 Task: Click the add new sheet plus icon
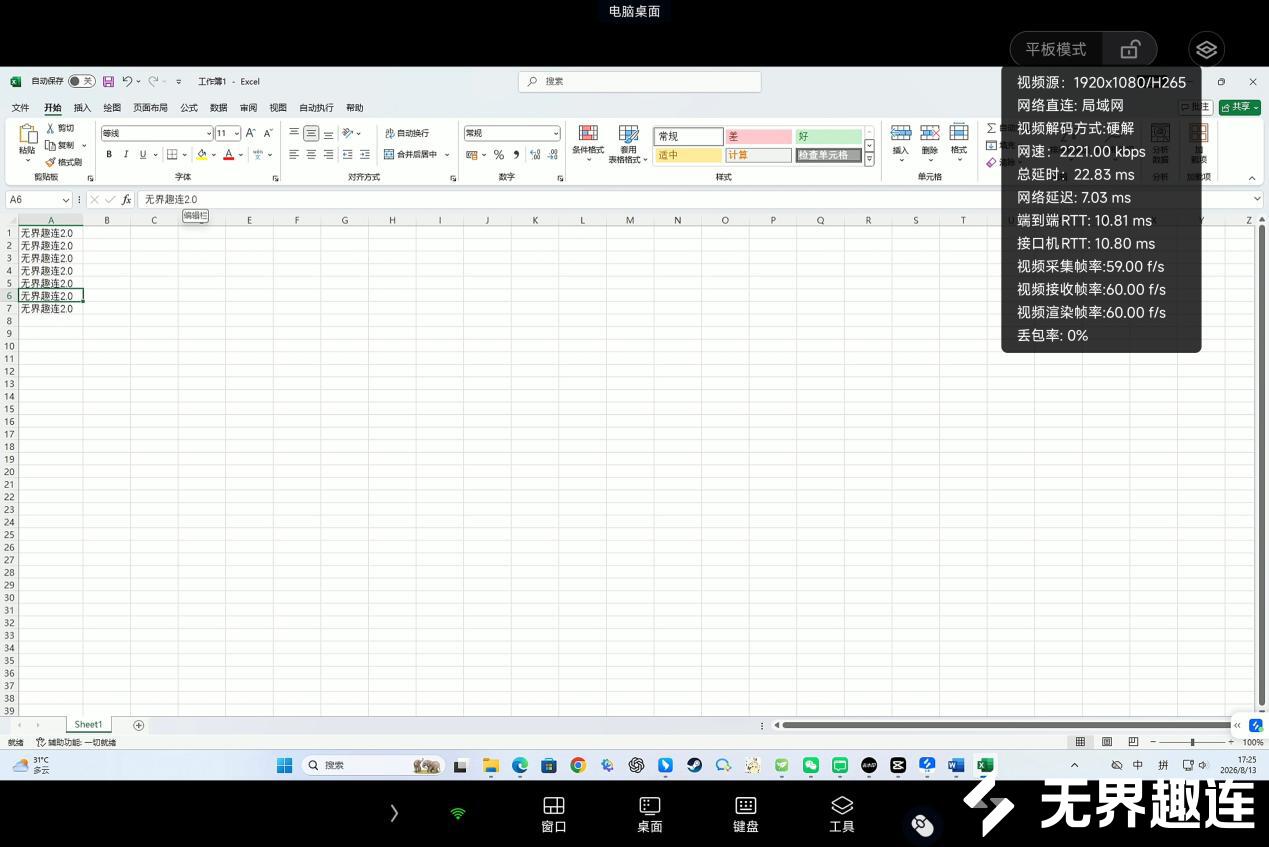point(139,725)
